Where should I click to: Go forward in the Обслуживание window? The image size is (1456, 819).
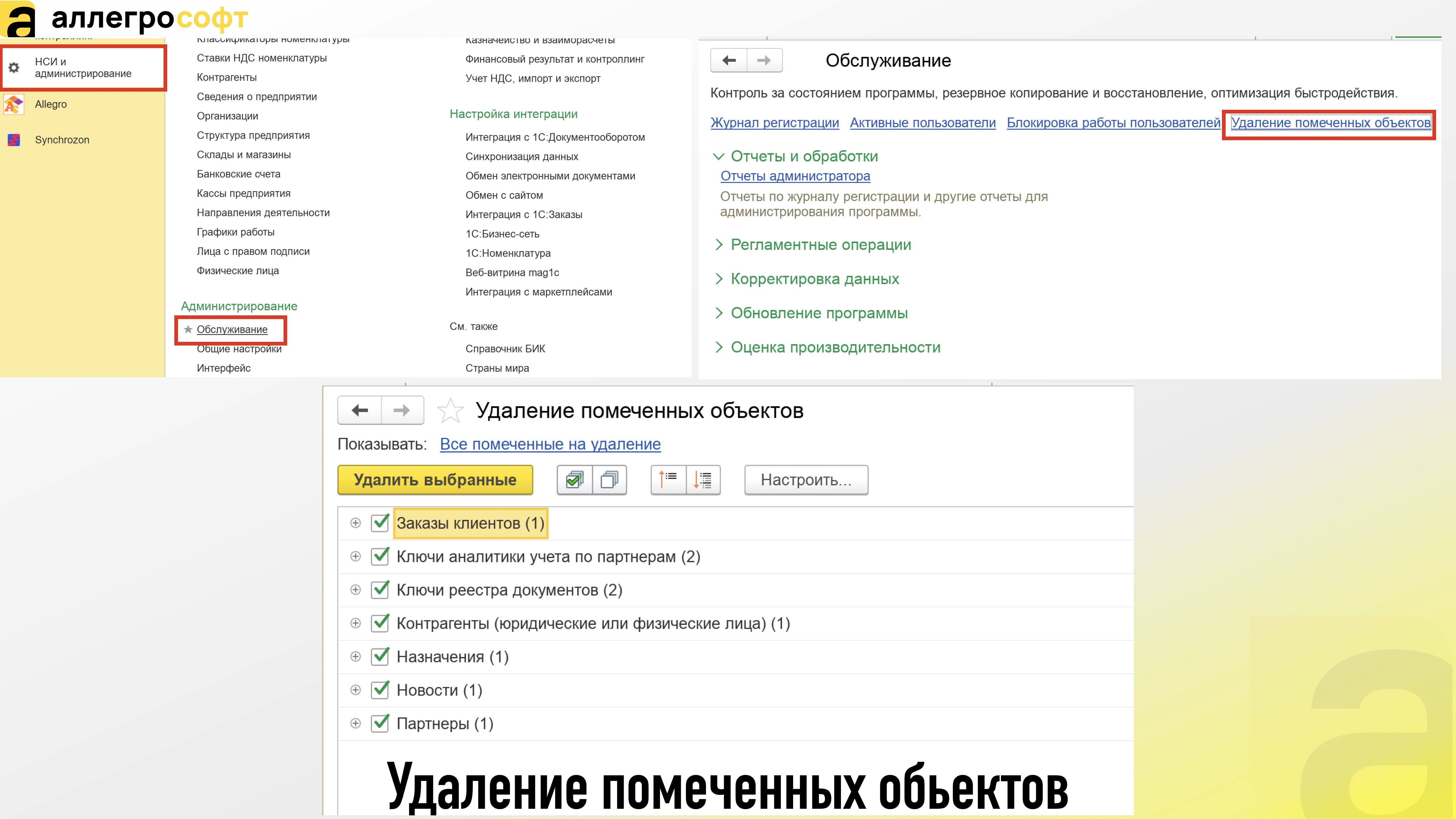764,61
